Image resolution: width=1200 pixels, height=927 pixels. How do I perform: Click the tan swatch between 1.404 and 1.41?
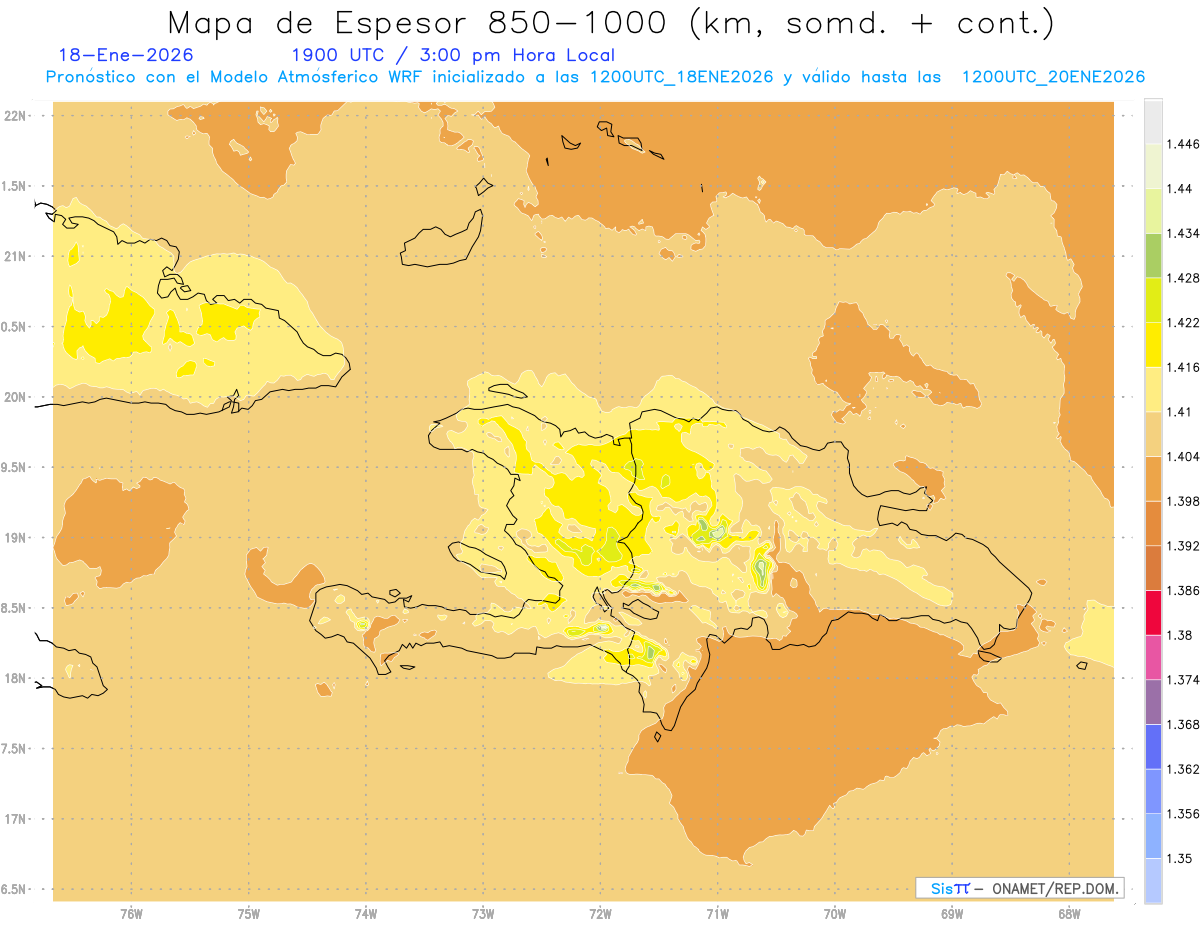1153,434
